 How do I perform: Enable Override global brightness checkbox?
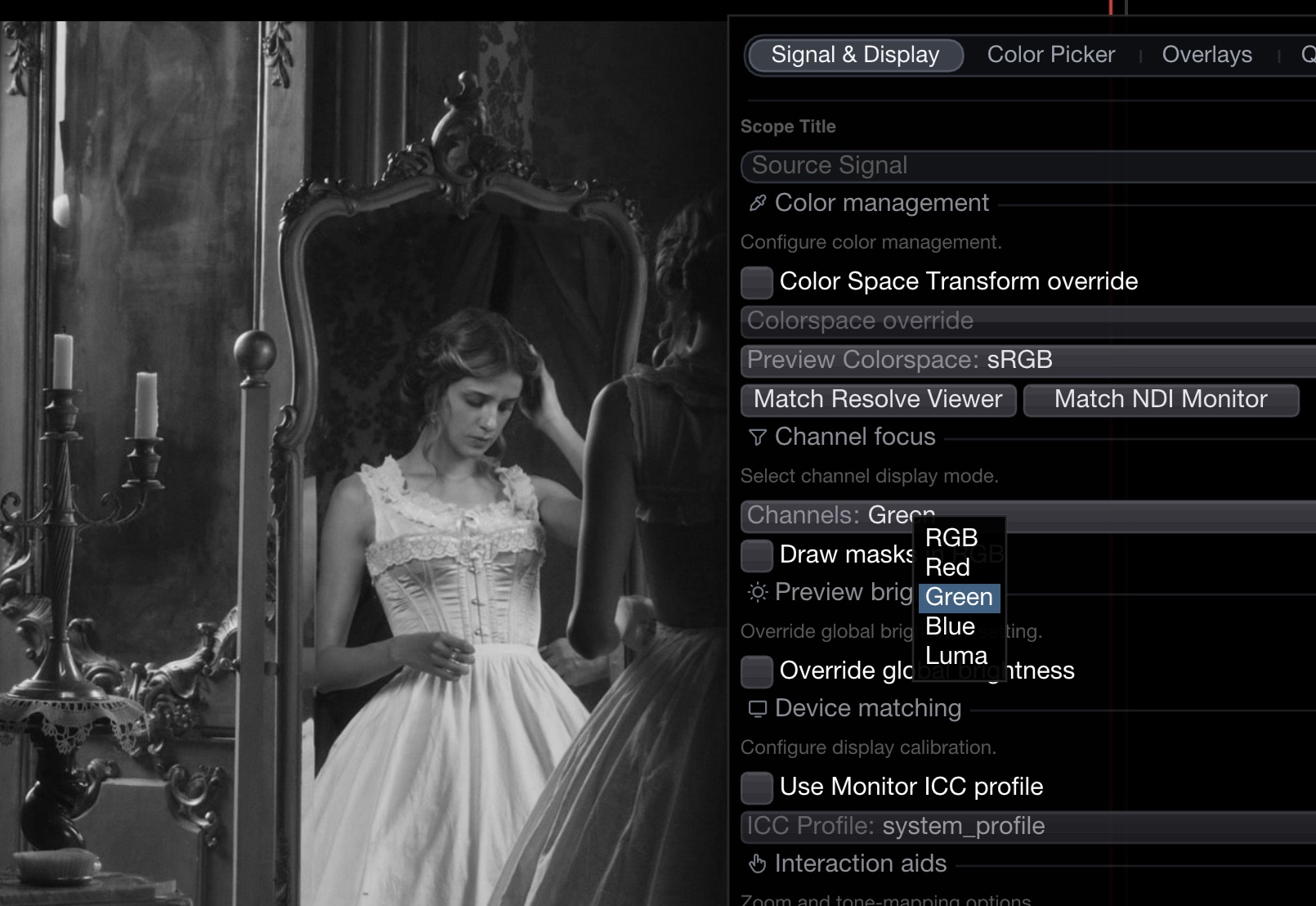pos(757,671)
